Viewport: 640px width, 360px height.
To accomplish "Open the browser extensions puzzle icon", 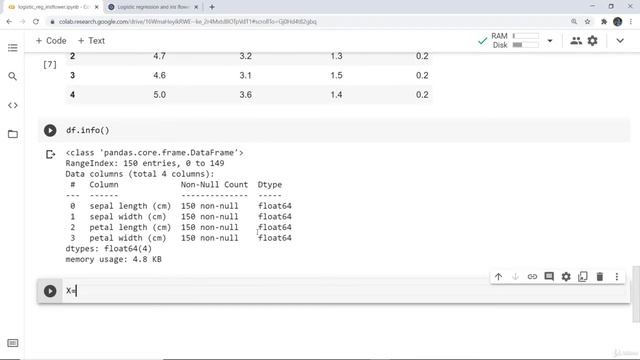I will tap(604, 22).
